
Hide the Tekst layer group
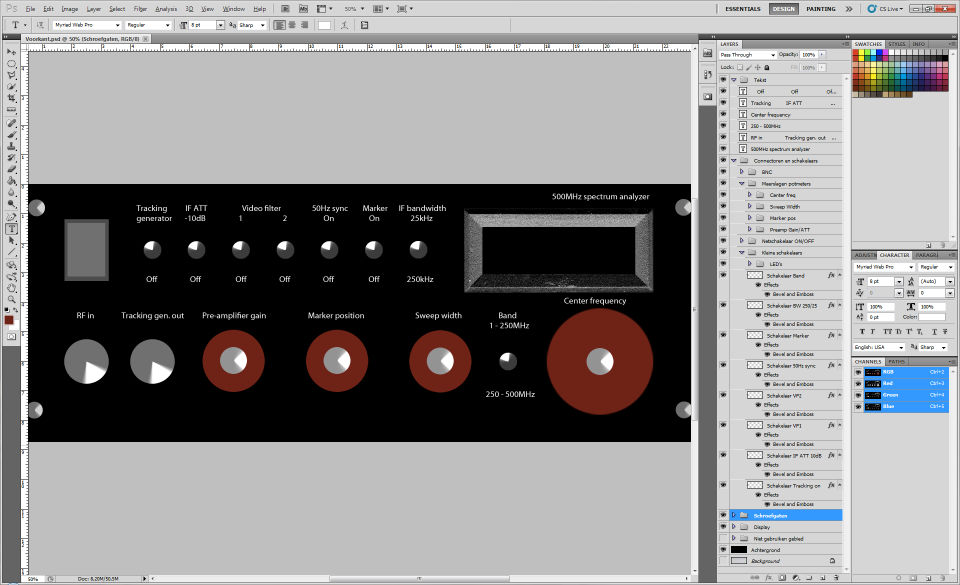pyautogui.click(x=723, y=78)
